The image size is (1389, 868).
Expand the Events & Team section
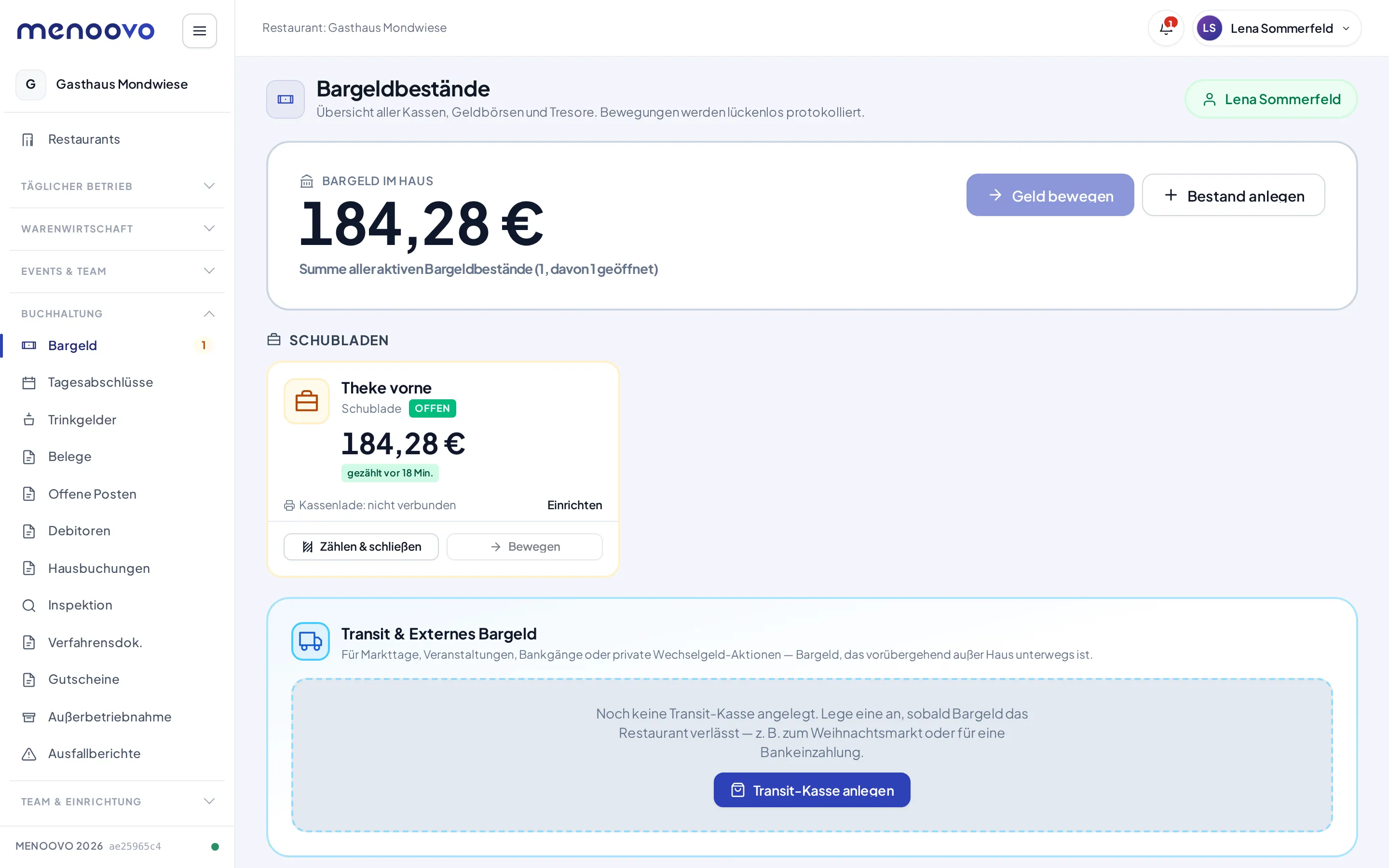tap(117, 271)
